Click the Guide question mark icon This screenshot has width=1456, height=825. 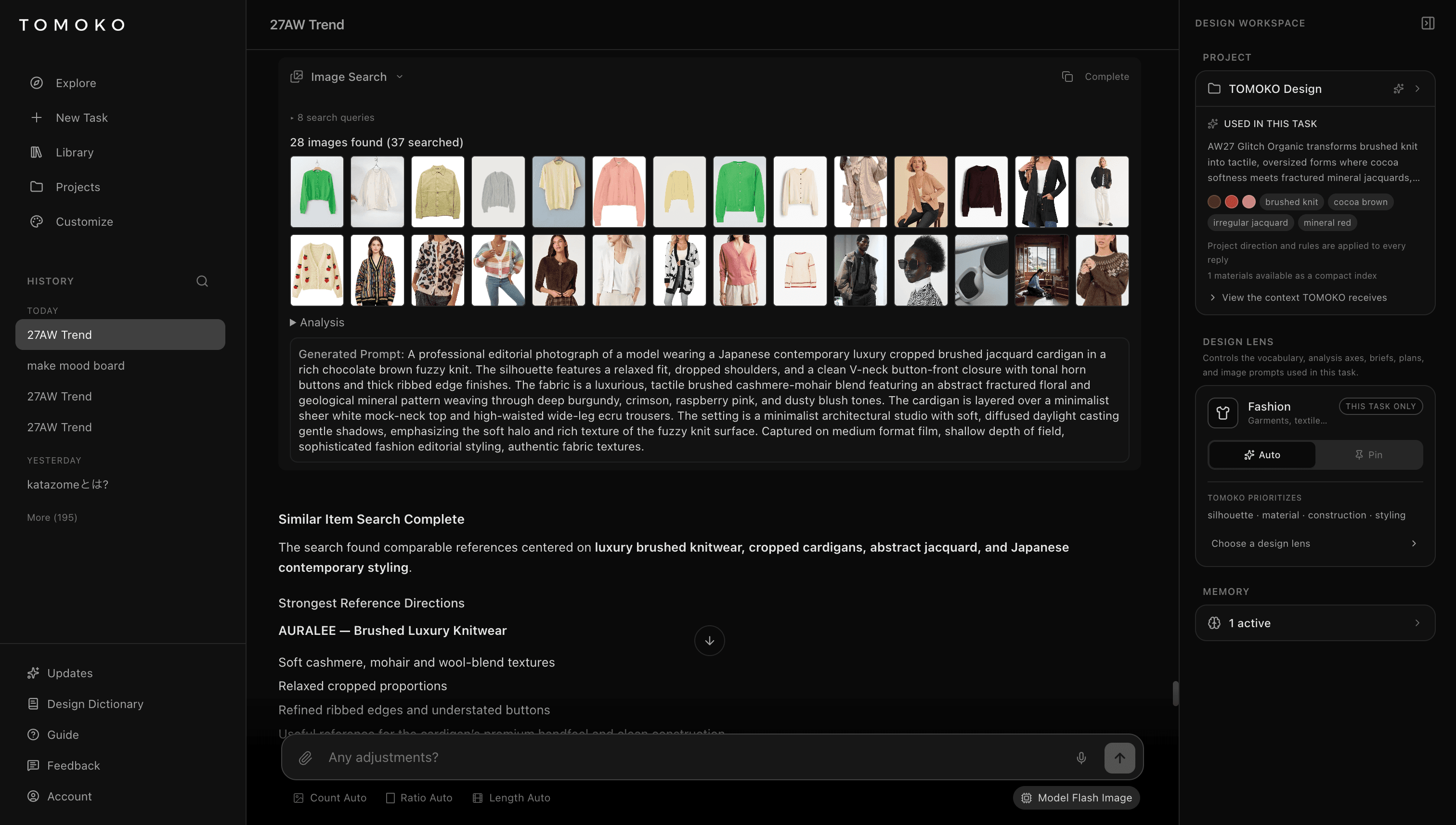(x=33, y=735)
